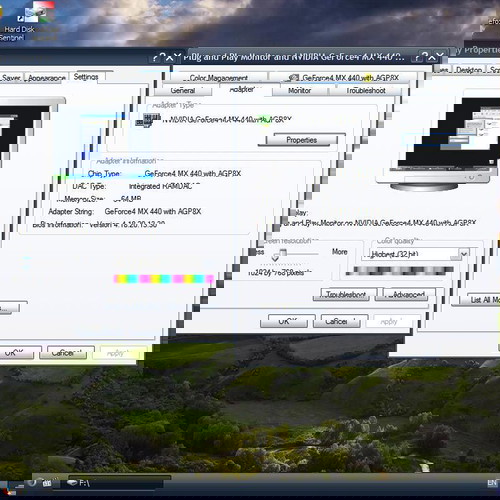Screen dimensions: 500x500
Task: Switch to Appearance tab in Display Properties
Action: point(47,78)
